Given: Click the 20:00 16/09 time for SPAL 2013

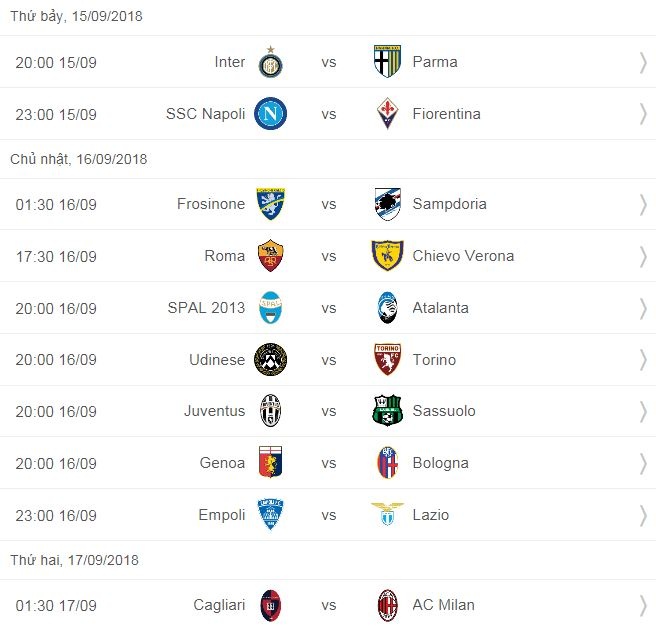Looking at the screenshot, I should (56, 308).
